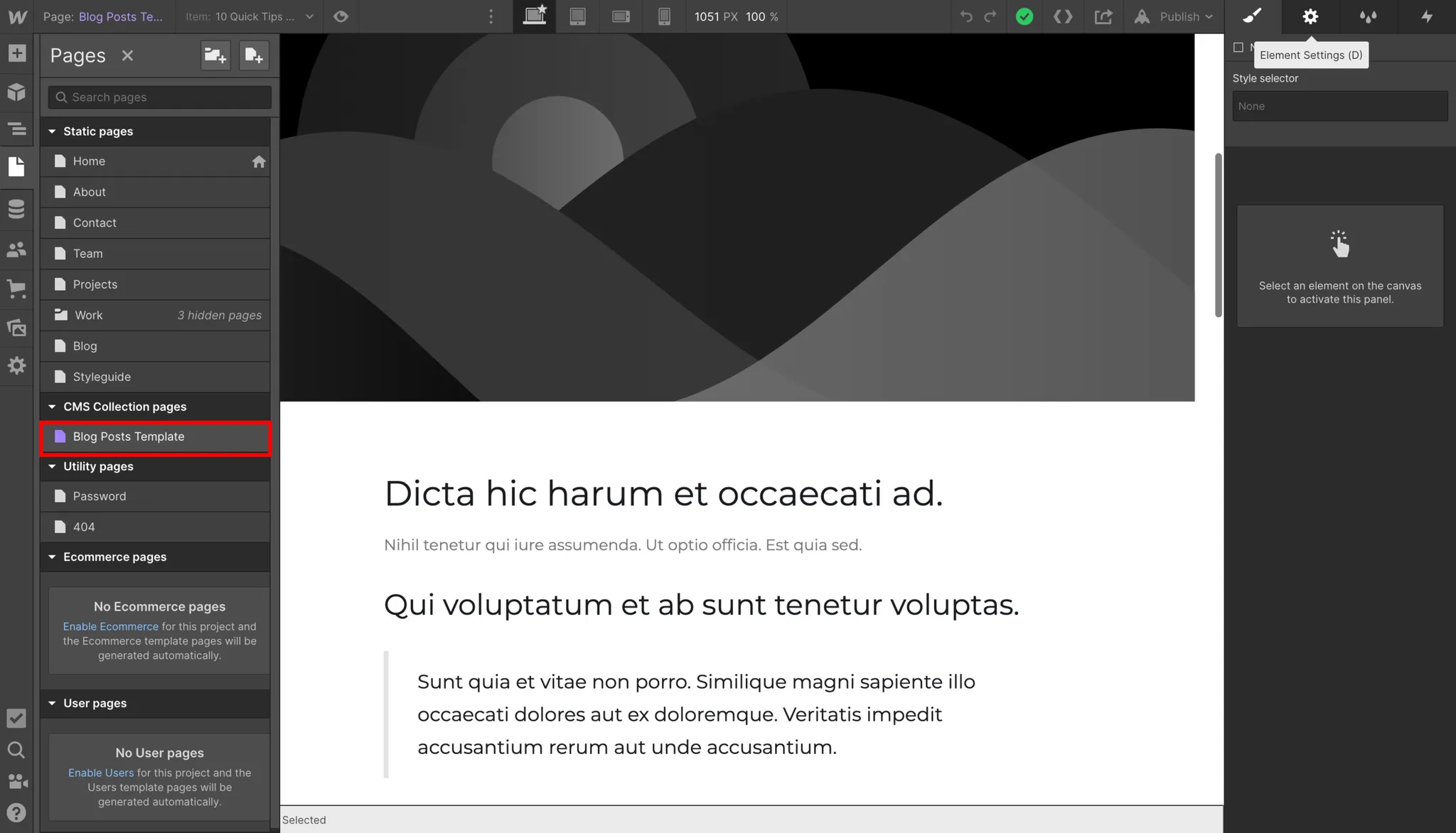Collapse the Static pages section

coord(52,131)
